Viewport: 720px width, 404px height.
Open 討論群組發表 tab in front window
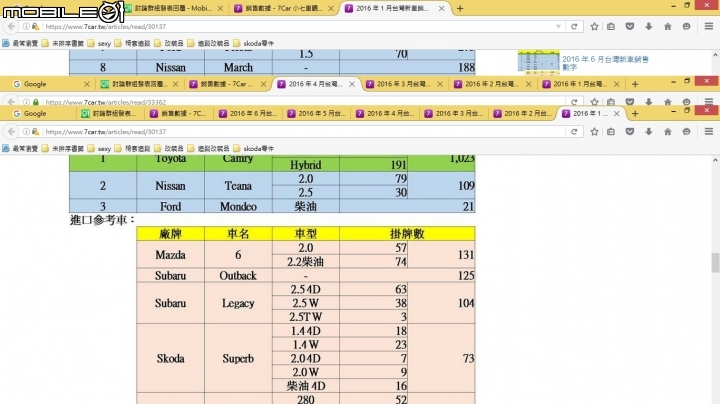click(x=110, y=113)
